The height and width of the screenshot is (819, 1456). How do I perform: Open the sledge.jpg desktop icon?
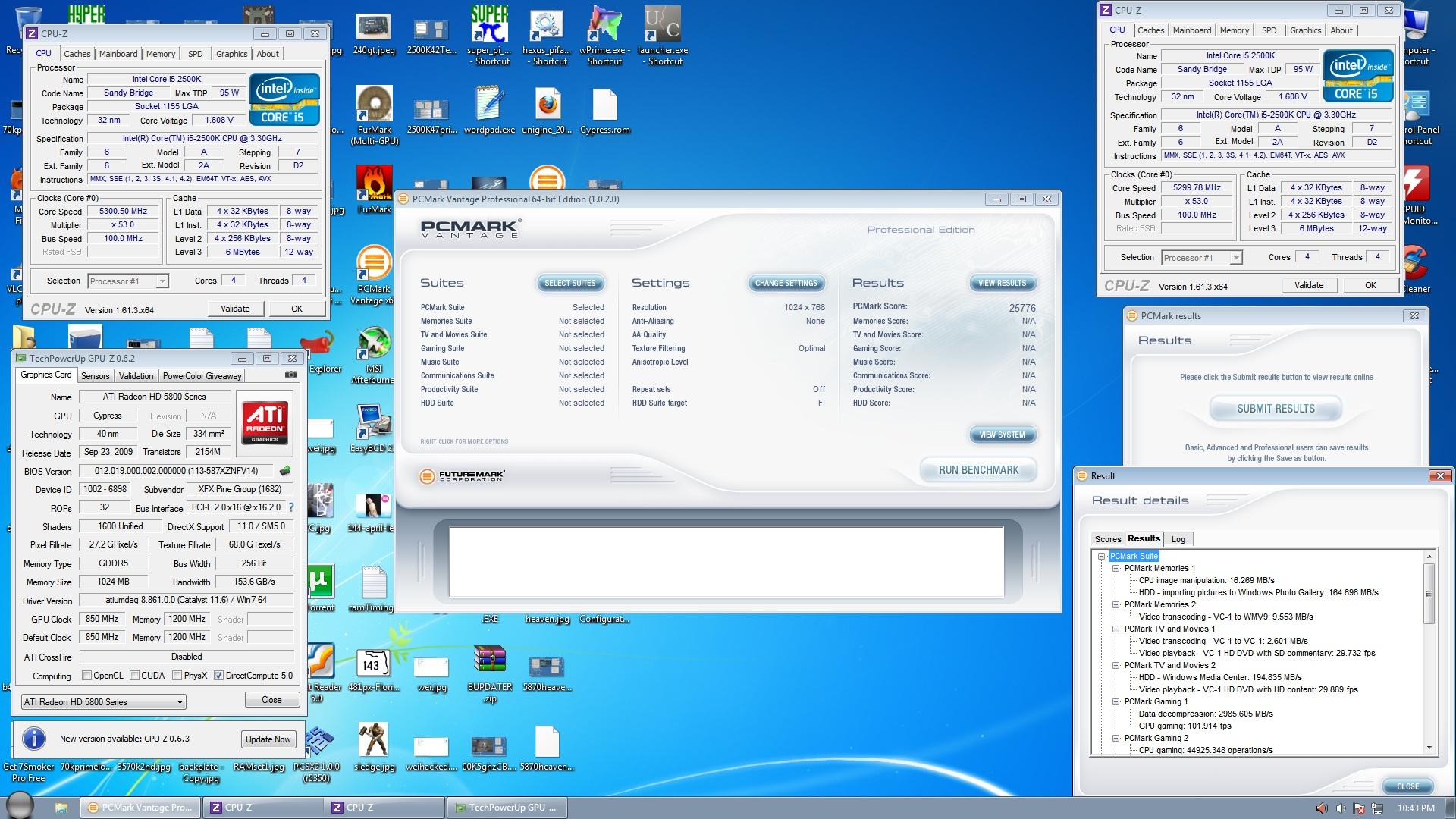click(374, 746)
